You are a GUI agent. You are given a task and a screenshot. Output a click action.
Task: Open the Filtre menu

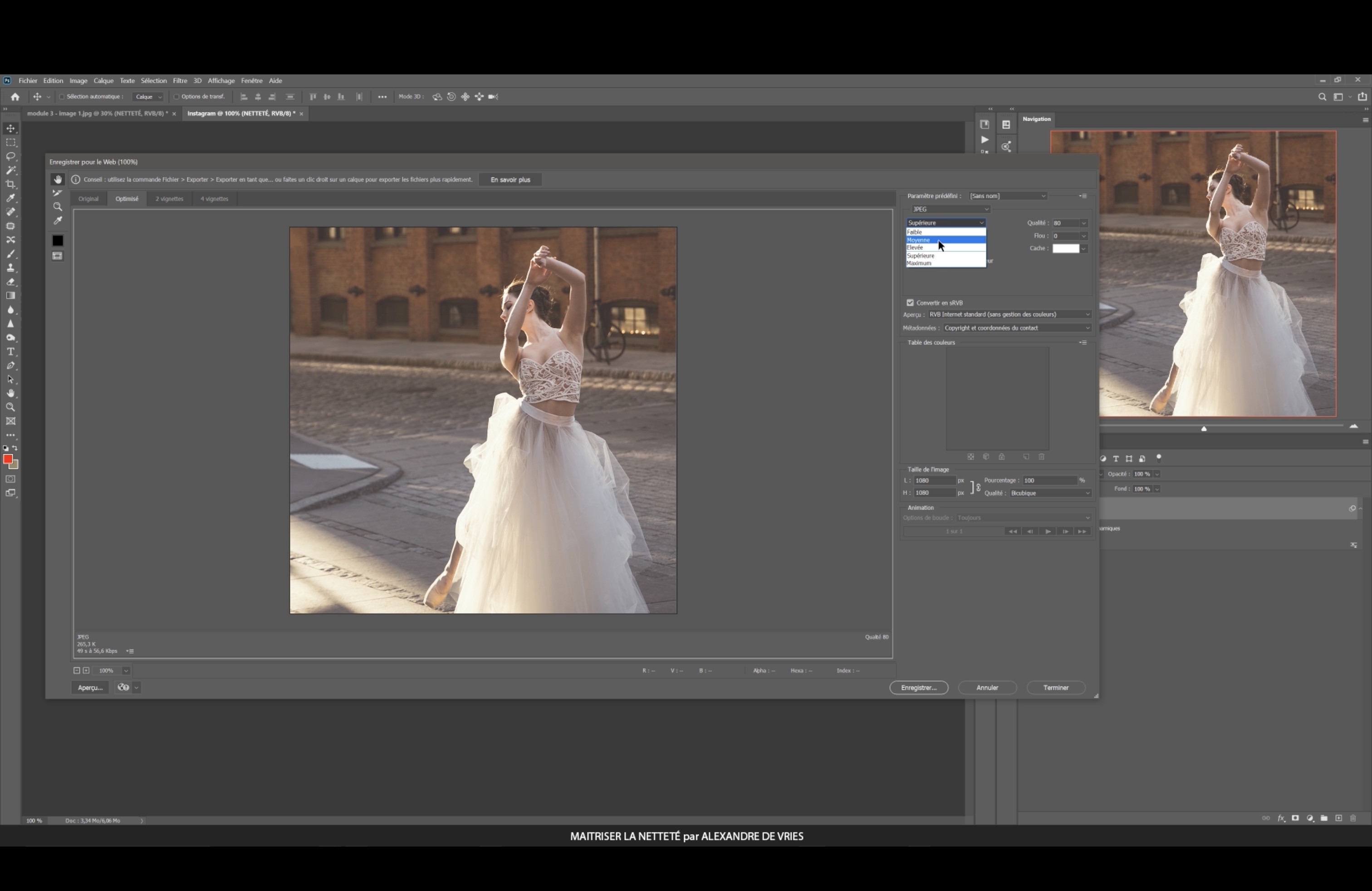(180, 81)
